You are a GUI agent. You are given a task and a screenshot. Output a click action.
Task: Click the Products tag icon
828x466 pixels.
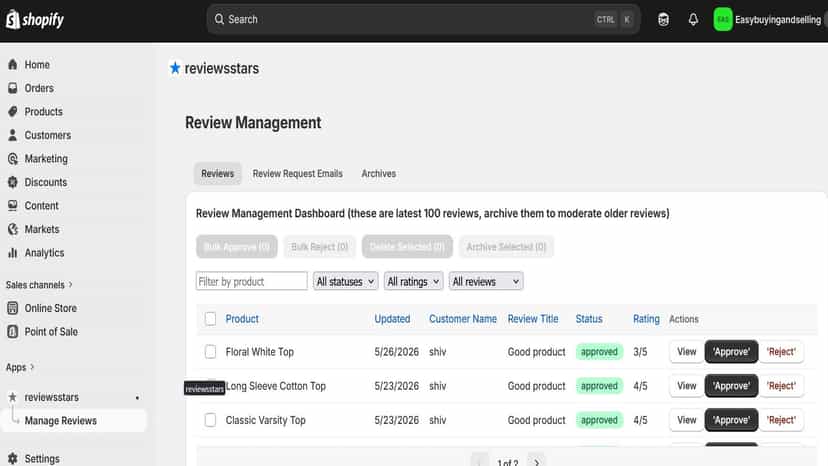point(13,111)
